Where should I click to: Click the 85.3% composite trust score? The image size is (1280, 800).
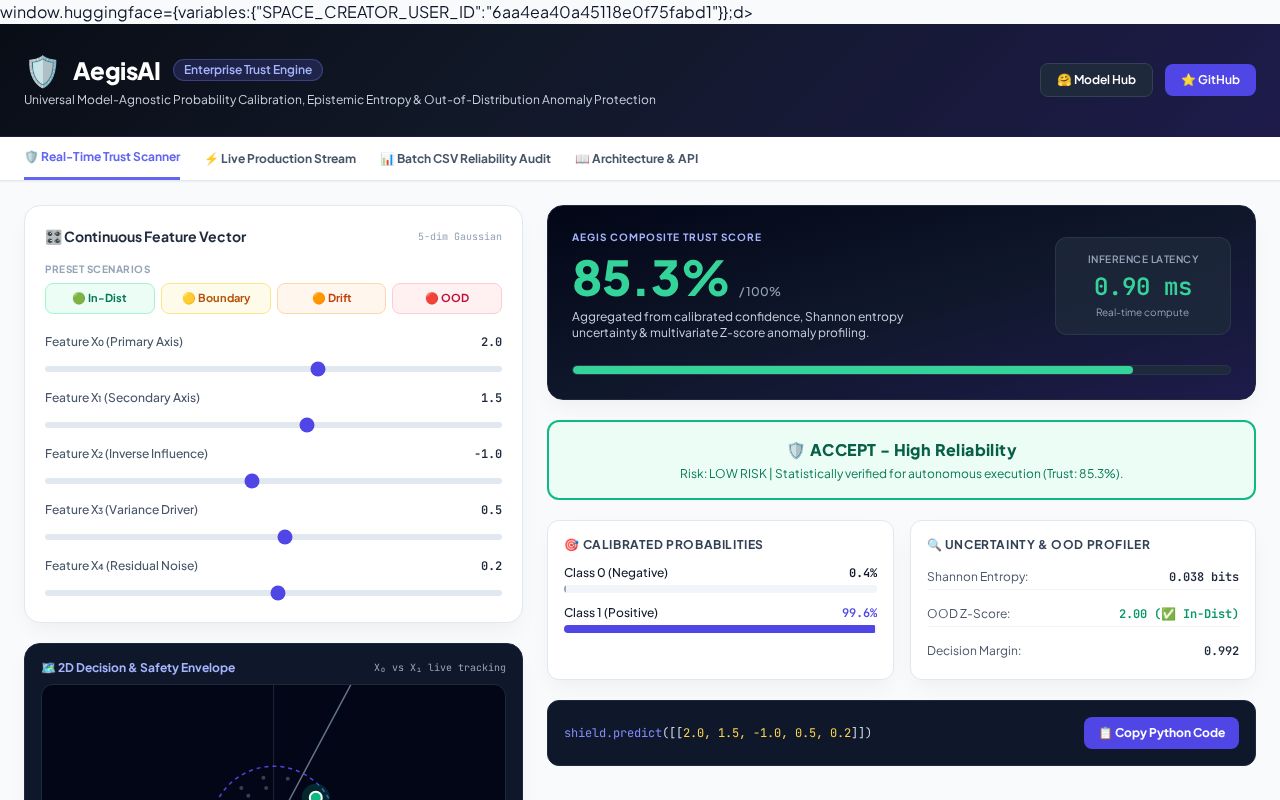pos(650,278)
